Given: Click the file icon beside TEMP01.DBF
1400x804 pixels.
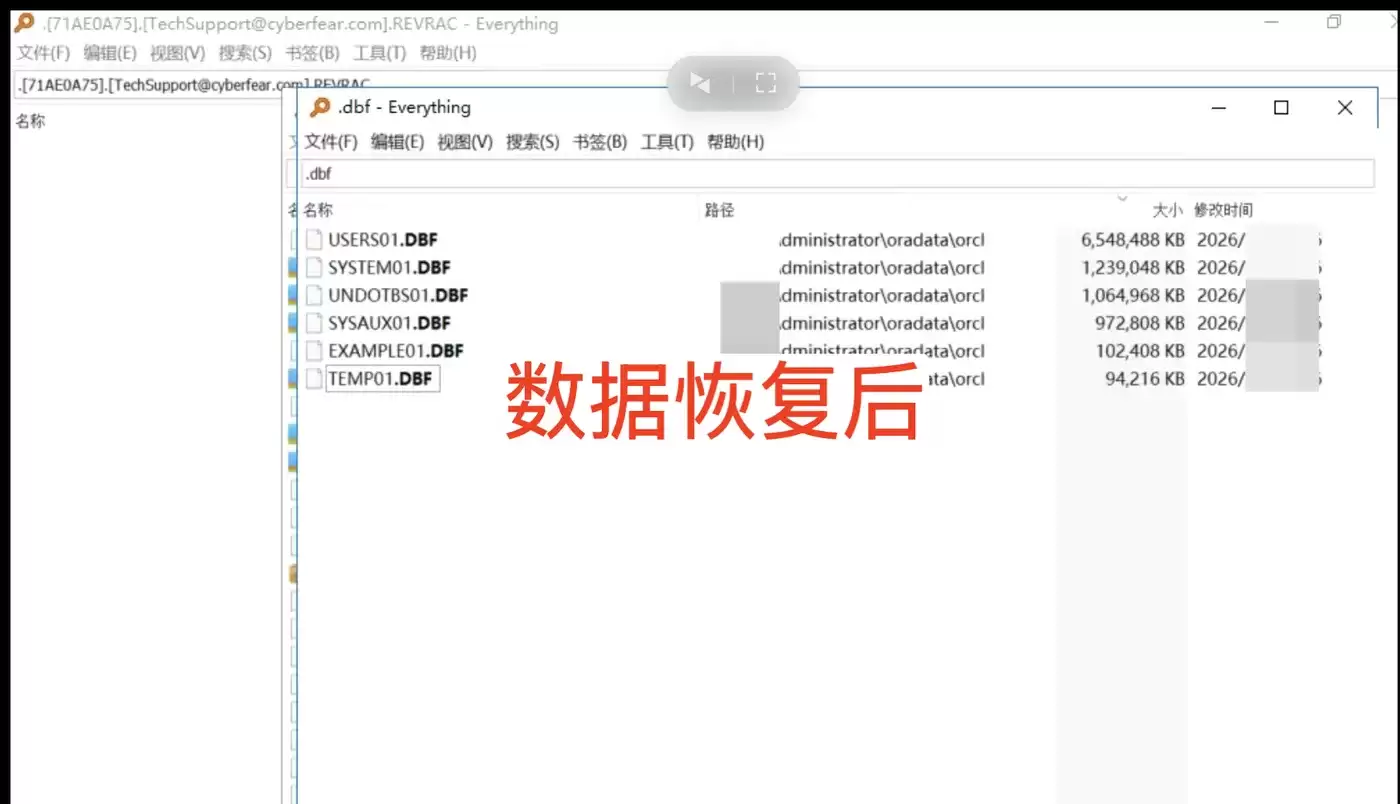Looking at the screenshot, I should click(x=314, y=379).
